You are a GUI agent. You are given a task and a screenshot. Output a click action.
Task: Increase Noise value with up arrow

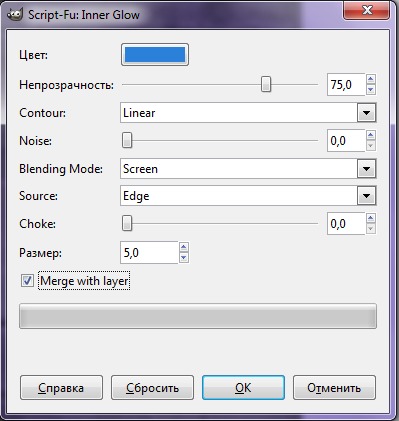(x=371, y=135)
